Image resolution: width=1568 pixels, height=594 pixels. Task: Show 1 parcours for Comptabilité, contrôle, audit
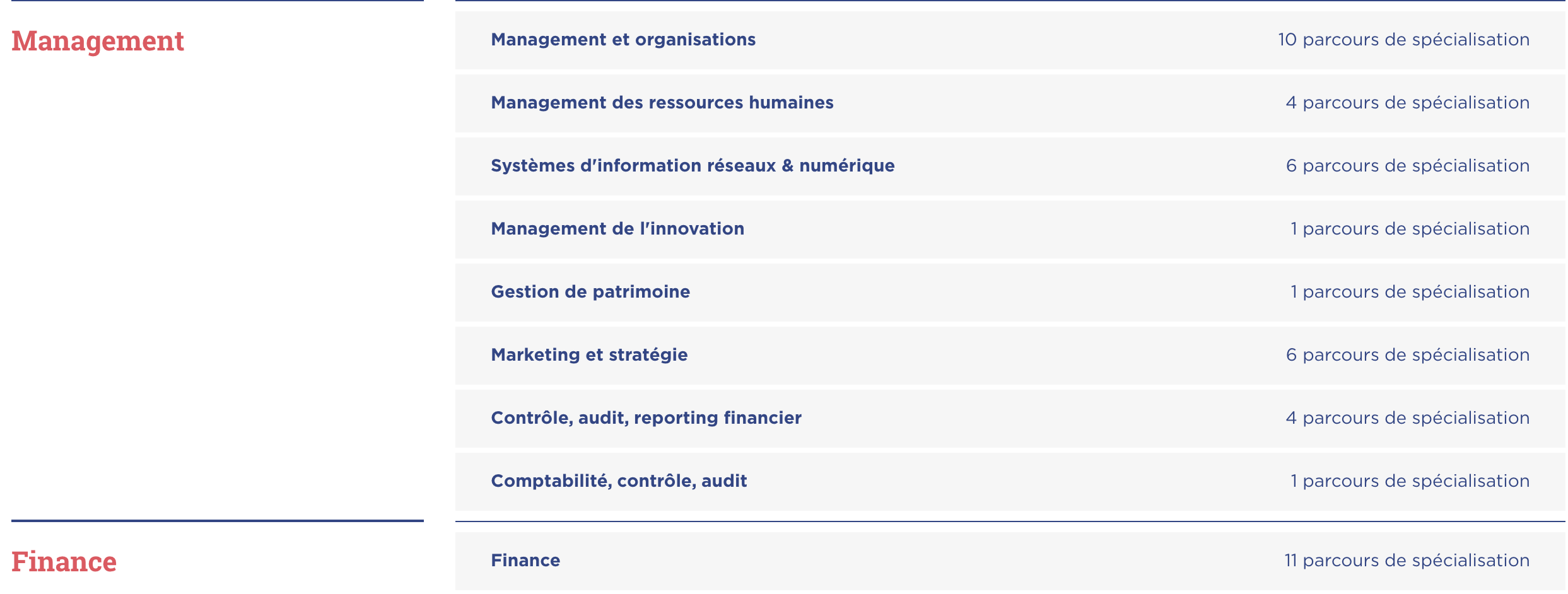pyautogui.click(x=1409, y=481)
